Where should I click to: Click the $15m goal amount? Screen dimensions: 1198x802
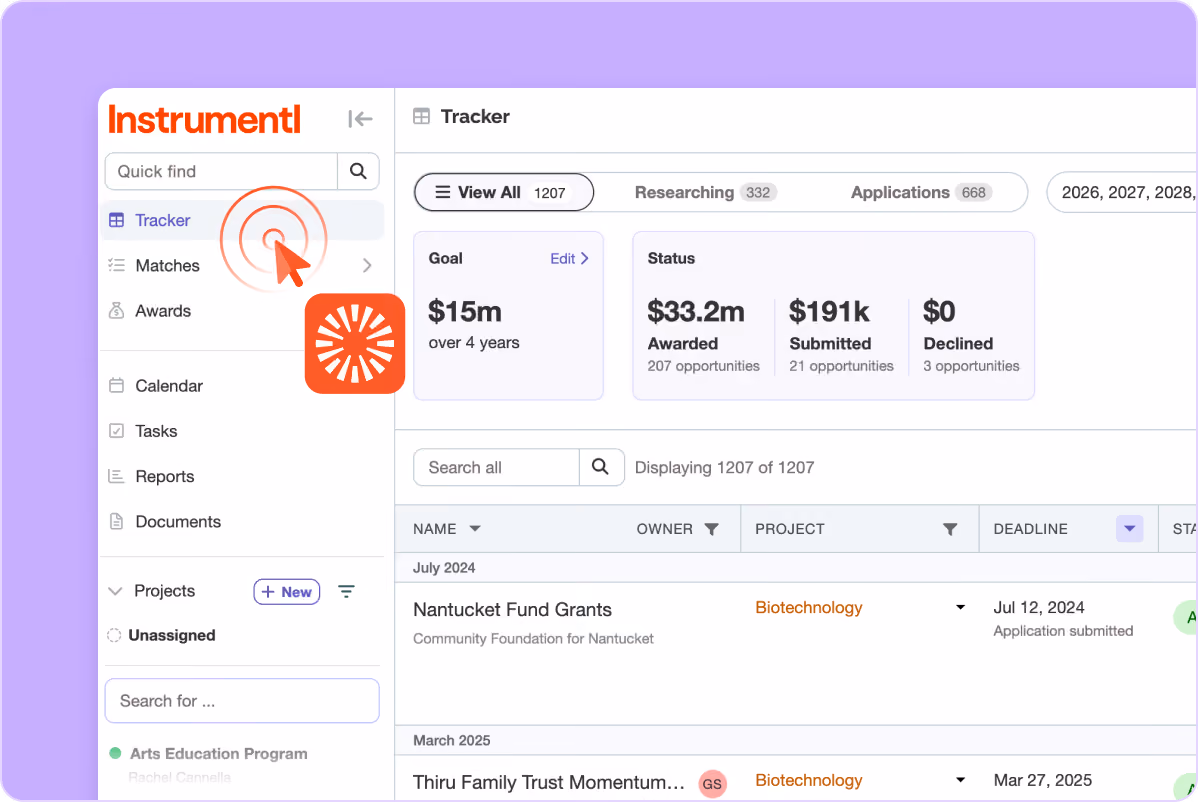point(465,312)
